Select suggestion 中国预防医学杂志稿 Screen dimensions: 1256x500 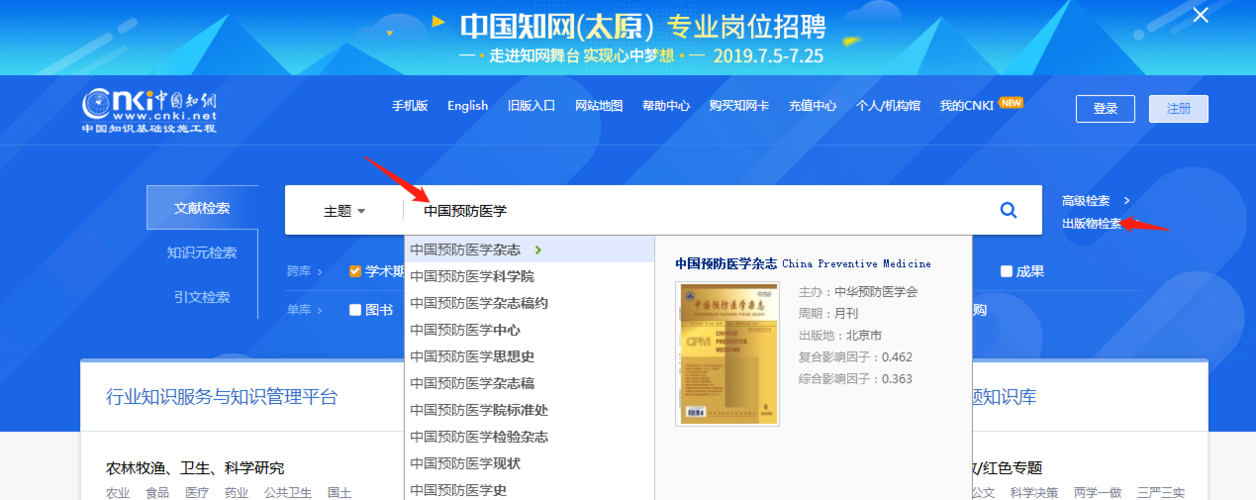(529, 384)
